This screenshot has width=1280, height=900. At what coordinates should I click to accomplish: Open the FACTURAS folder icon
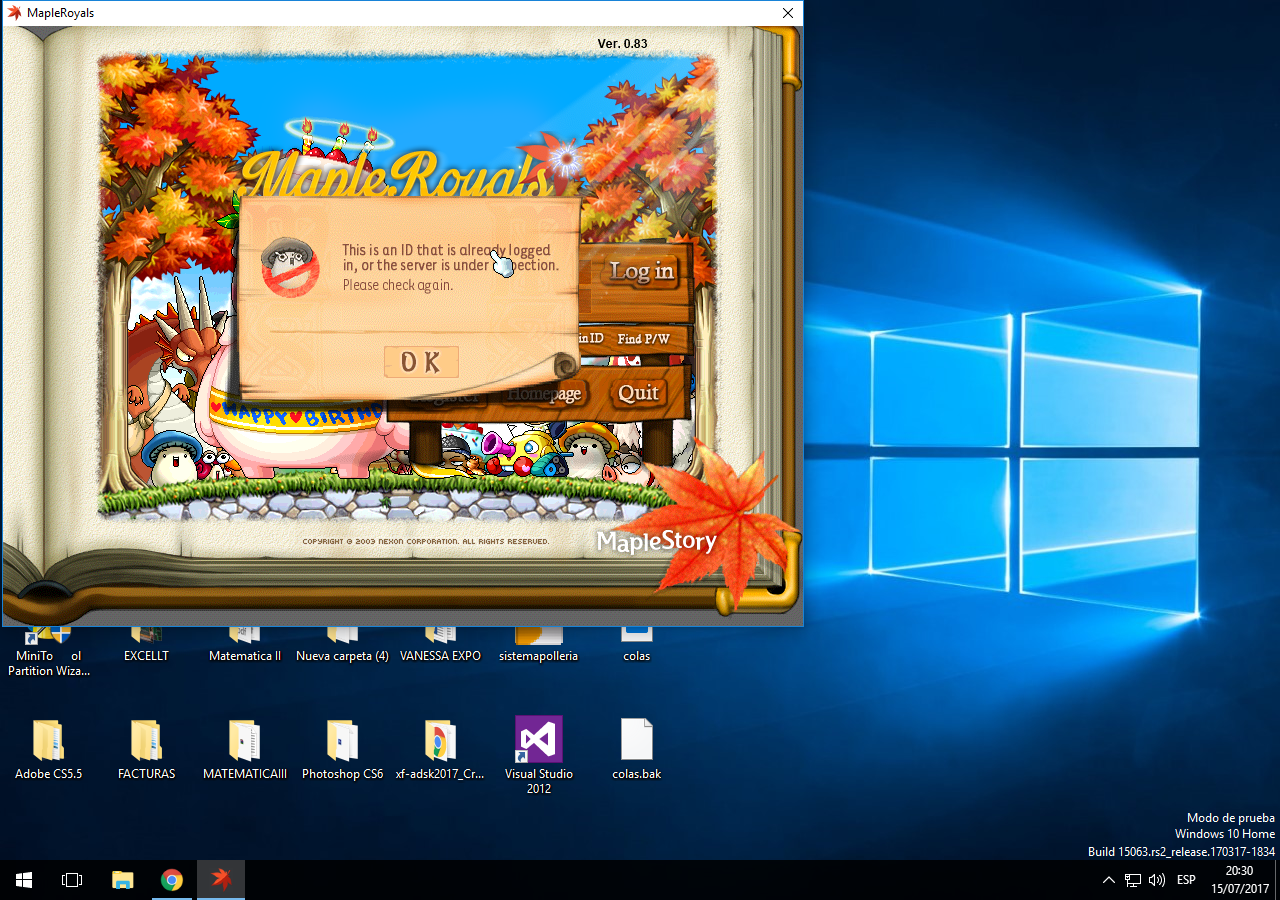(146, 740)
